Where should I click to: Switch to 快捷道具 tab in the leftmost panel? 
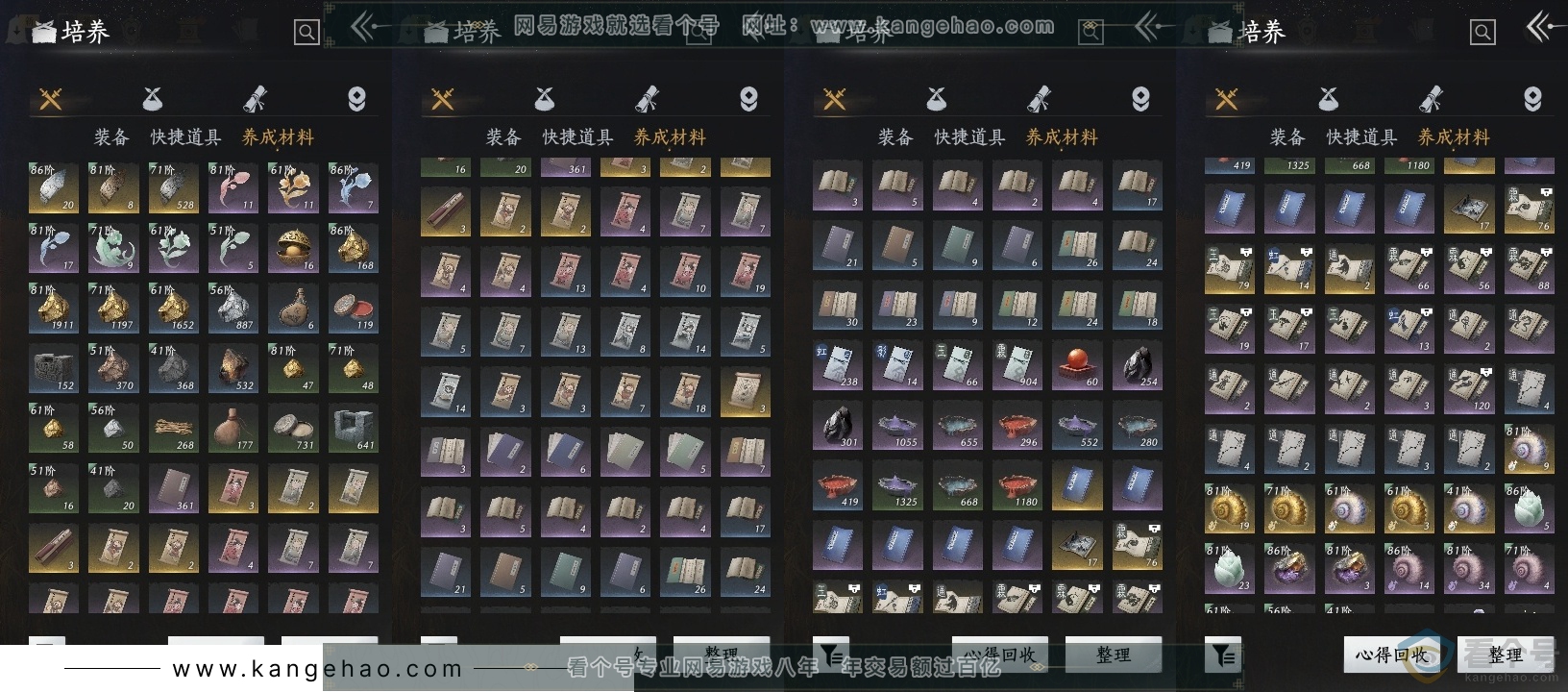(185, 137)
